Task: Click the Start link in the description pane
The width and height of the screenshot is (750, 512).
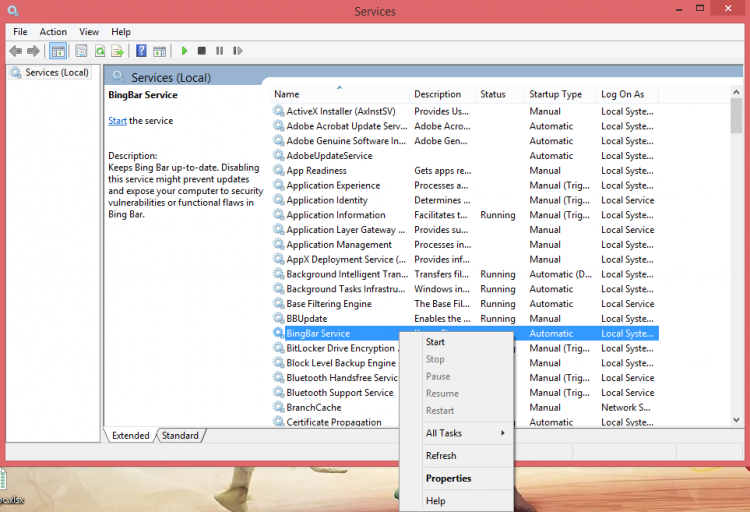Action: click(117, 121)
